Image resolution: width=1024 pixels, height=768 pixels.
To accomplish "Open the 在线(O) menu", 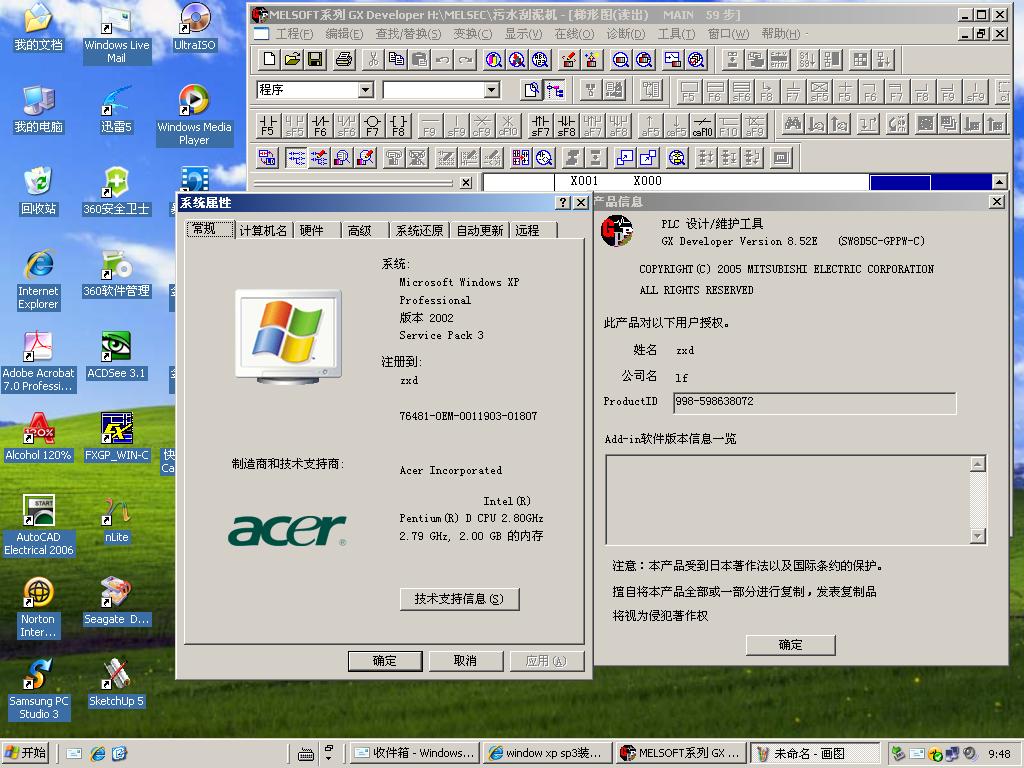I will click(573, 34).
